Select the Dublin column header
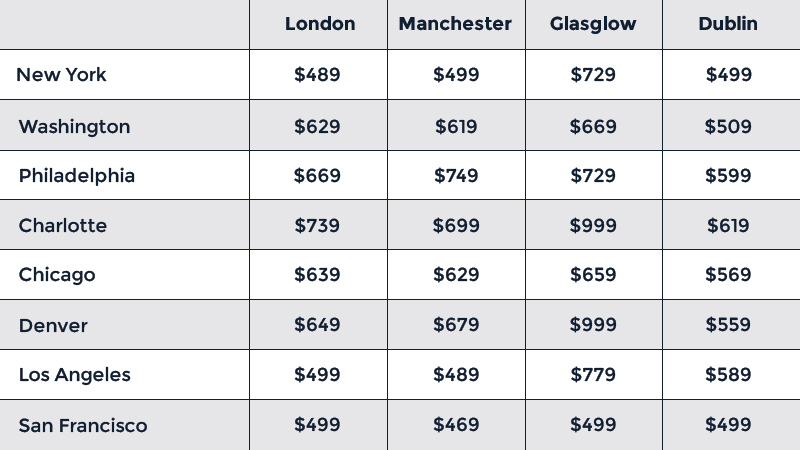 728,24
